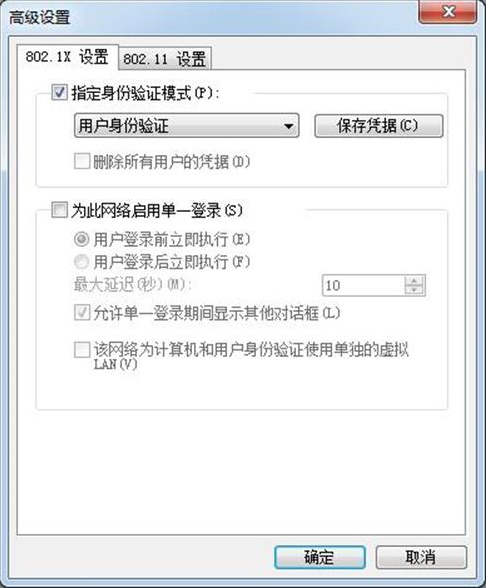
Task: Decrease max delay with spinner down arrow
Action: [414, 291]
